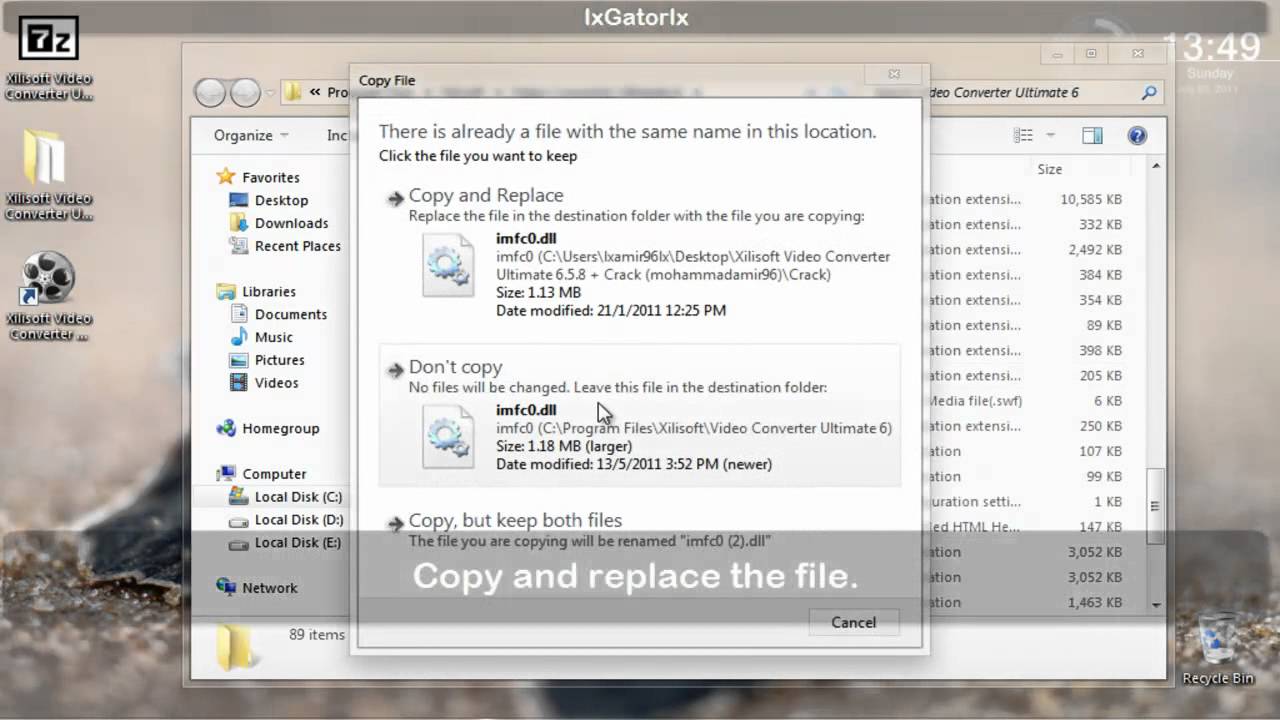Choose Copy and Replace option
This screenshot has height=720, width=1280.
pyautogui.click(x=639, y=253)
